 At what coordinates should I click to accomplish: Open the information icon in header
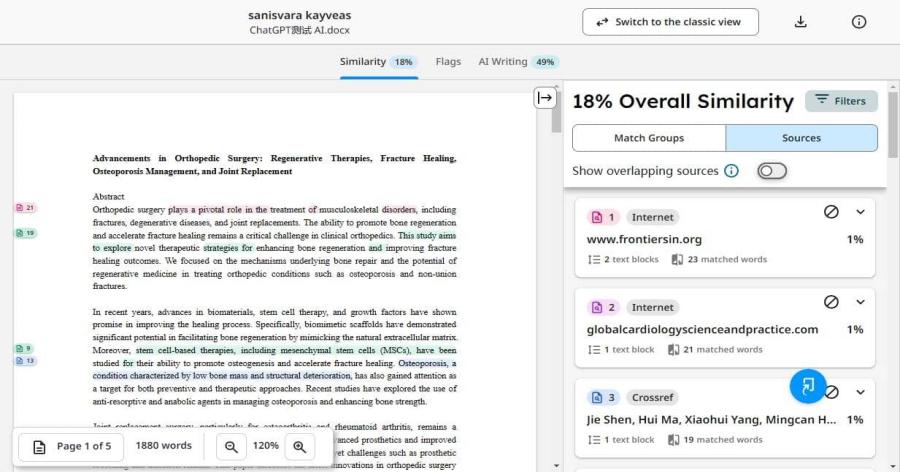click(x=859, y=22)
